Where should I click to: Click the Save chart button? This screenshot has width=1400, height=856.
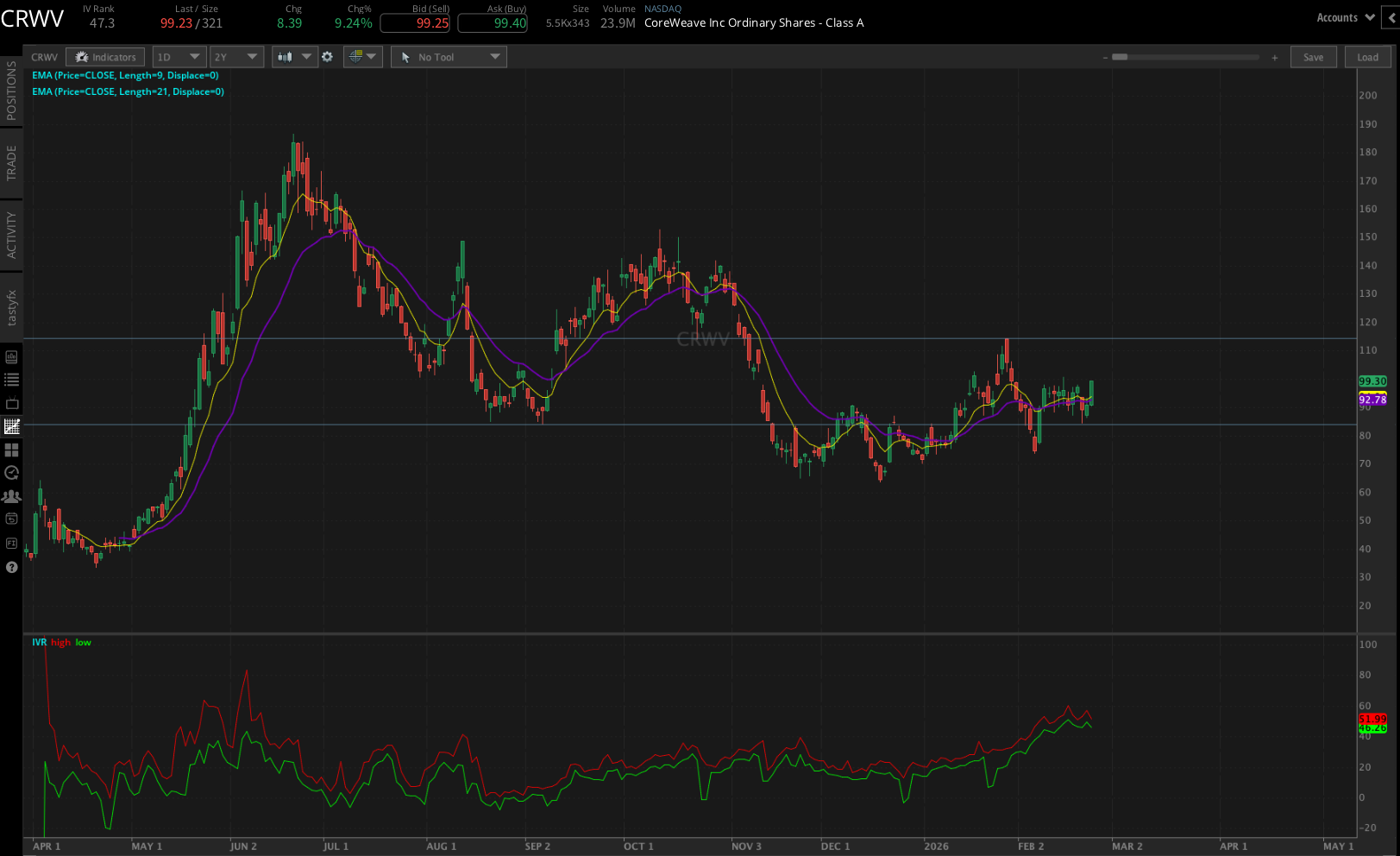(x=1313, y=57)
